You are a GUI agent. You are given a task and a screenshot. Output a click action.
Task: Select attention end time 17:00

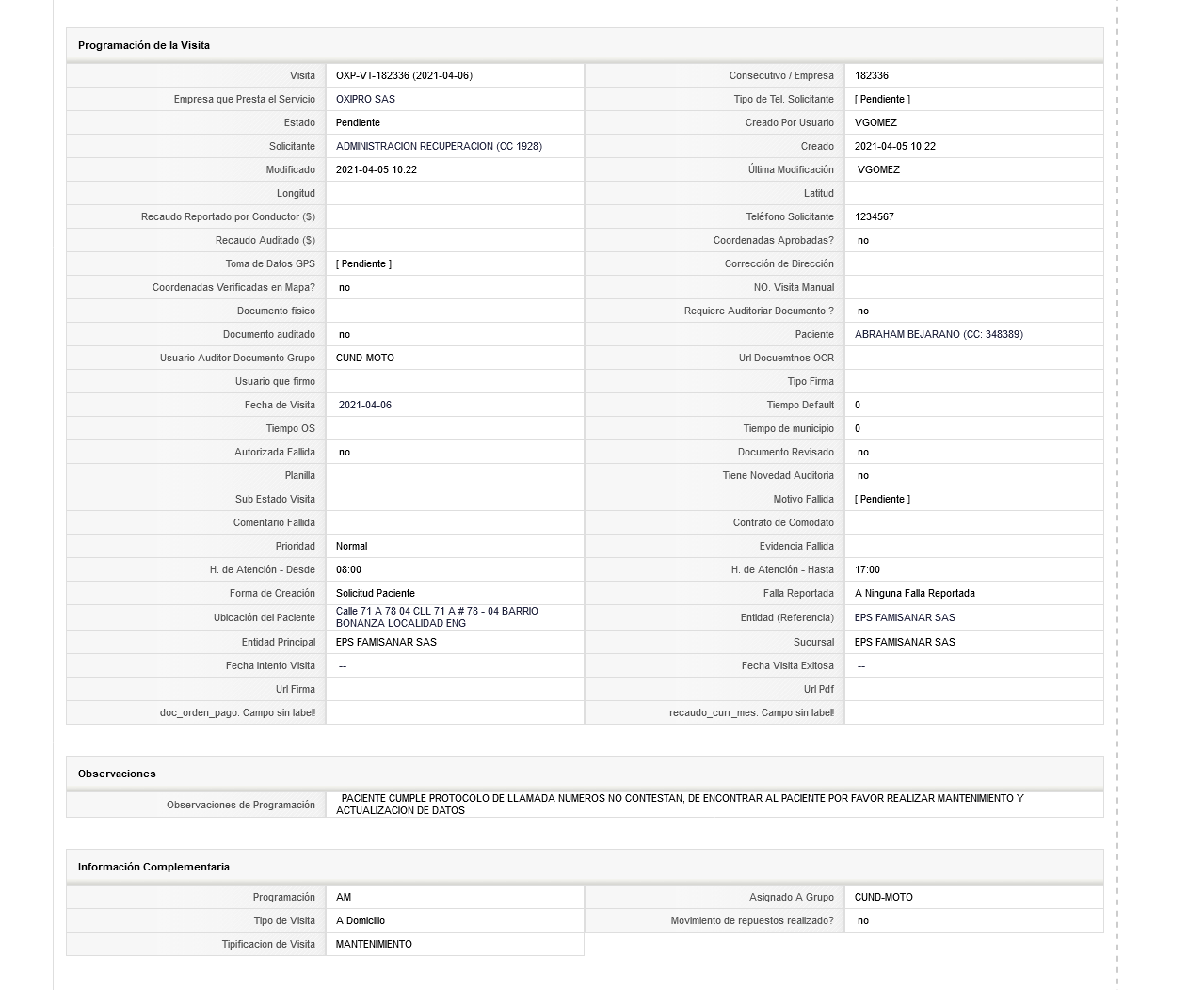(867, 569)
